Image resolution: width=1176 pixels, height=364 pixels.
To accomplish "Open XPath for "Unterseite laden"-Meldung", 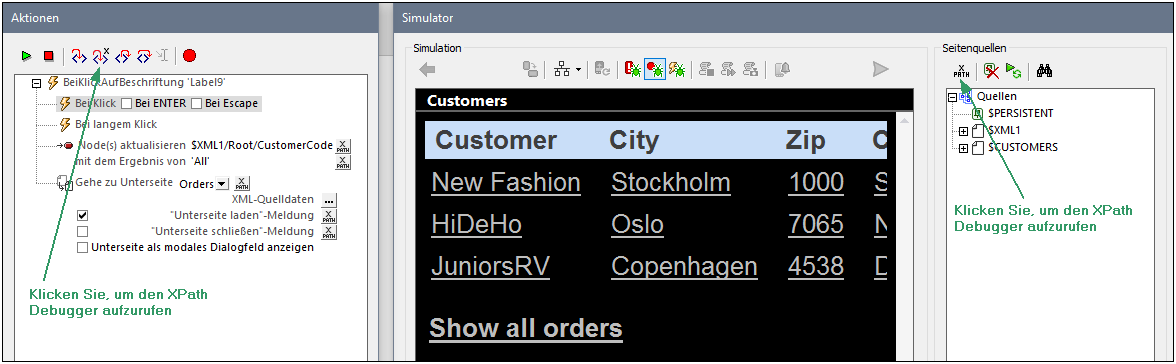I will click(329, 216).
